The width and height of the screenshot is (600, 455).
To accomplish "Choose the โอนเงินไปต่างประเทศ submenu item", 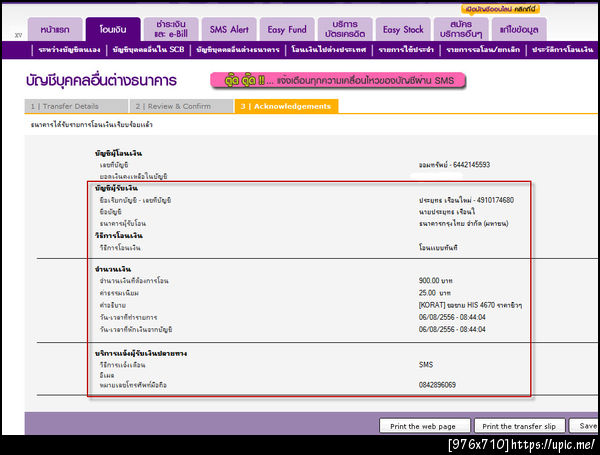I will (329, 50).
